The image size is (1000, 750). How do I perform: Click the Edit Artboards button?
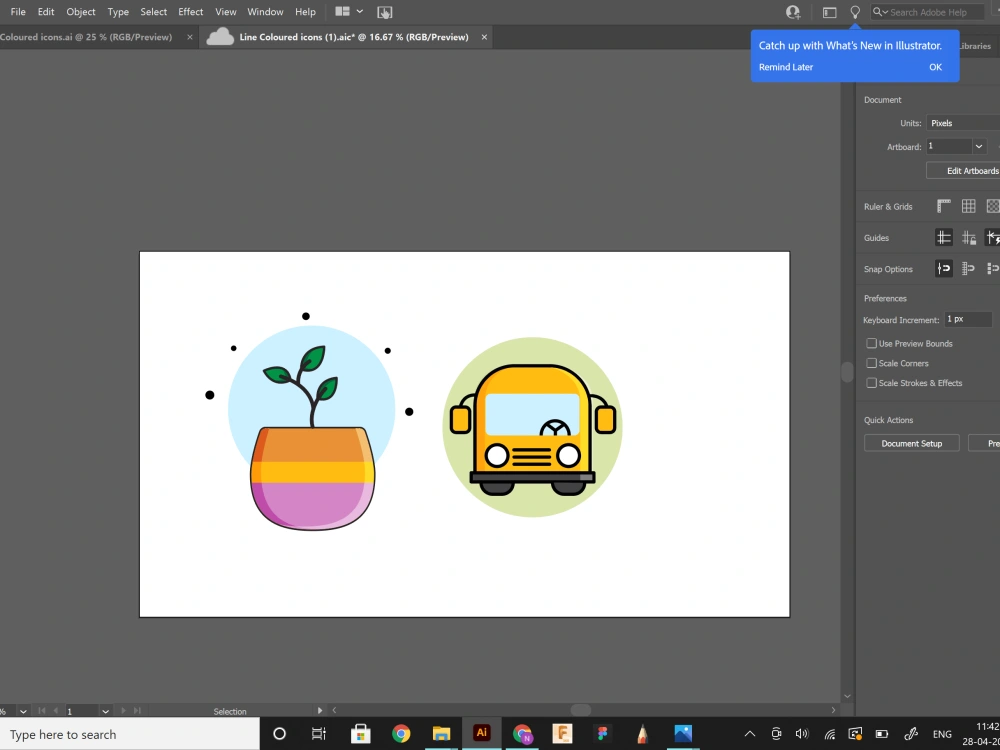pyautogui.click(x=963, y=170)
